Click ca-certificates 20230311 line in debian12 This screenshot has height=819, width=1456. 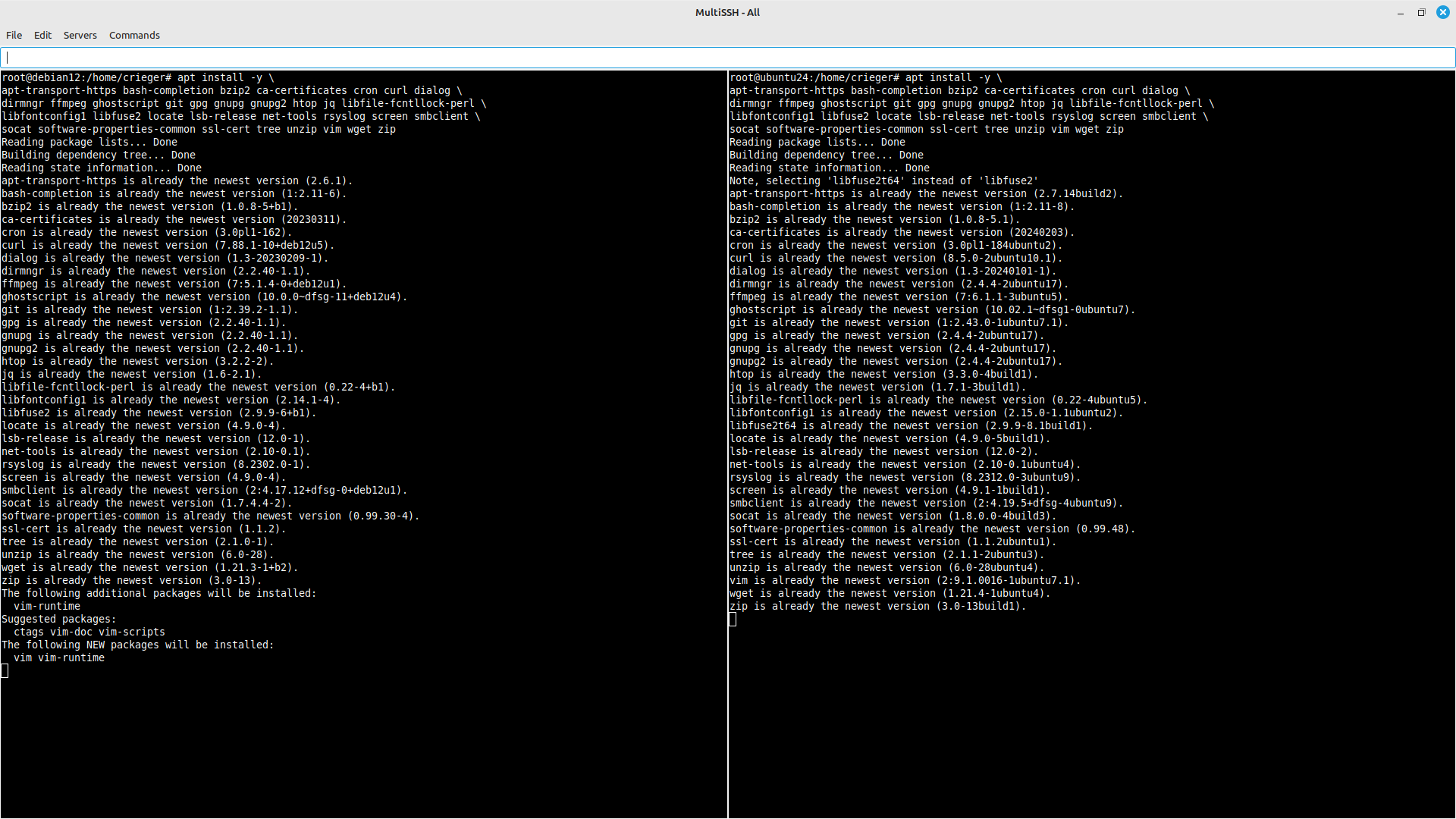click(174, 219)
